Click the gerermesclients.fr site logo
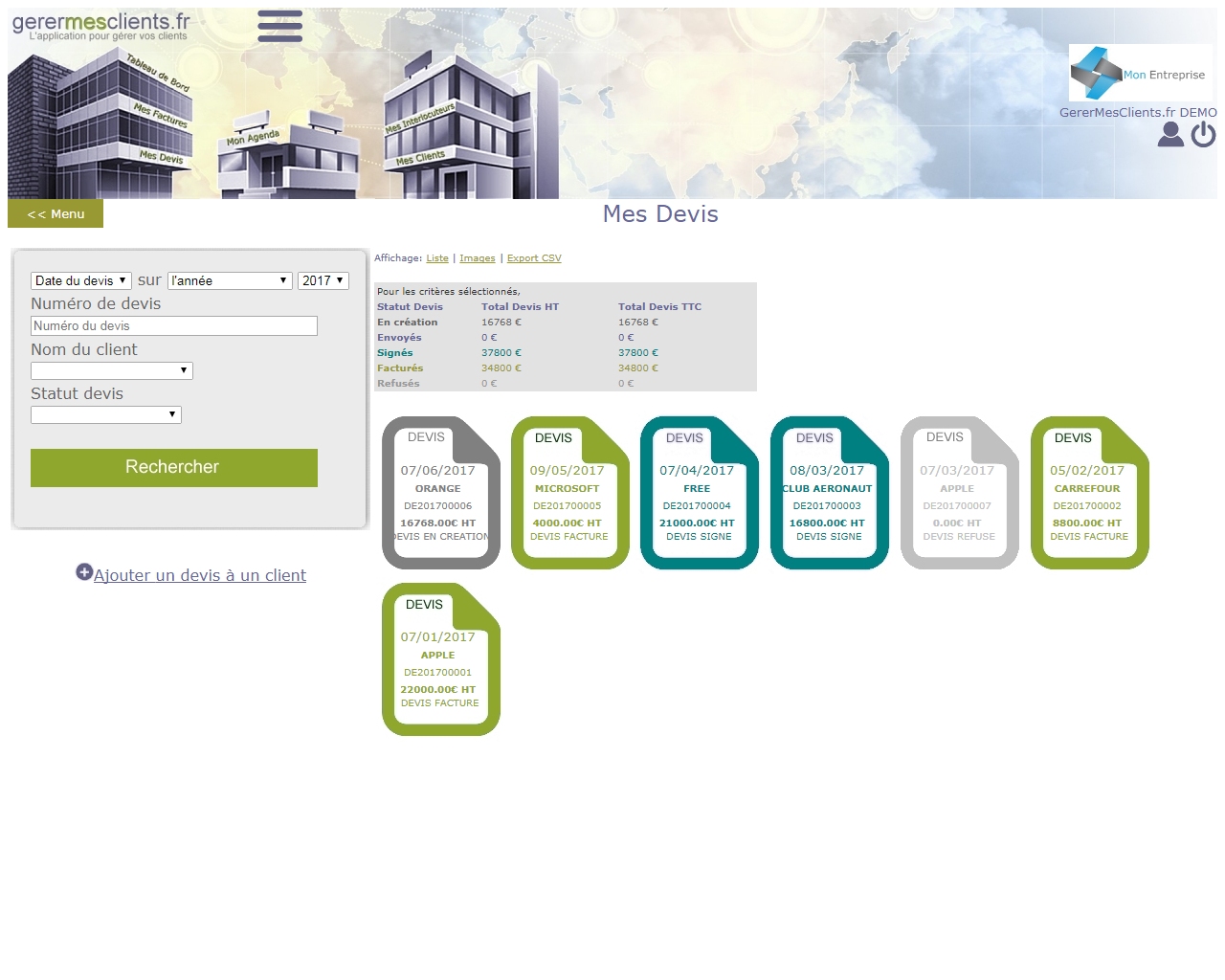Viewport: 1225px width, 980px height. pyautogui.click(x=100, y=26)
